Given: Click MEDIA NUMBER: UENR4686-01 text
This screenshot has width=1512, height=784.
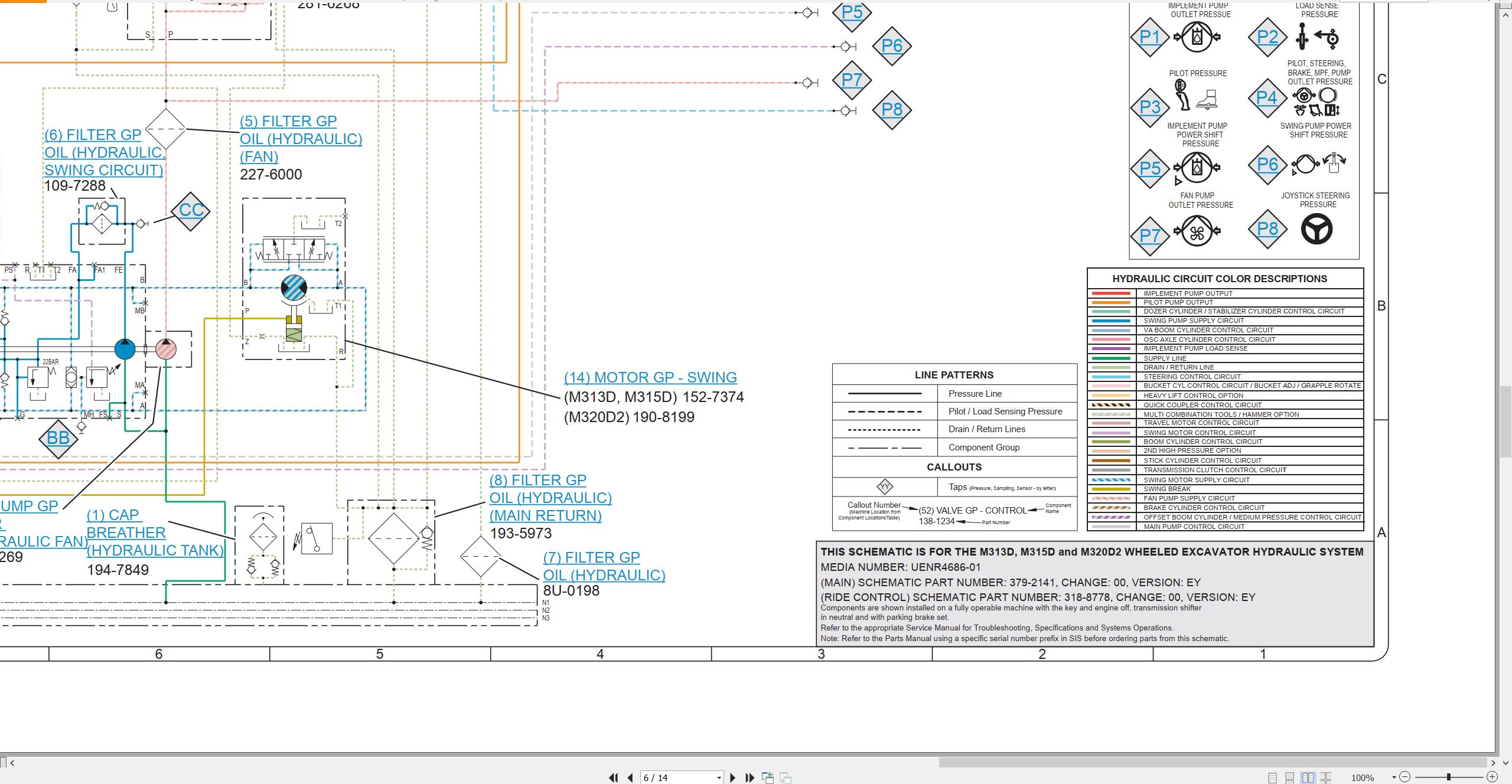Looking at the screenshot, I should 901,567.
